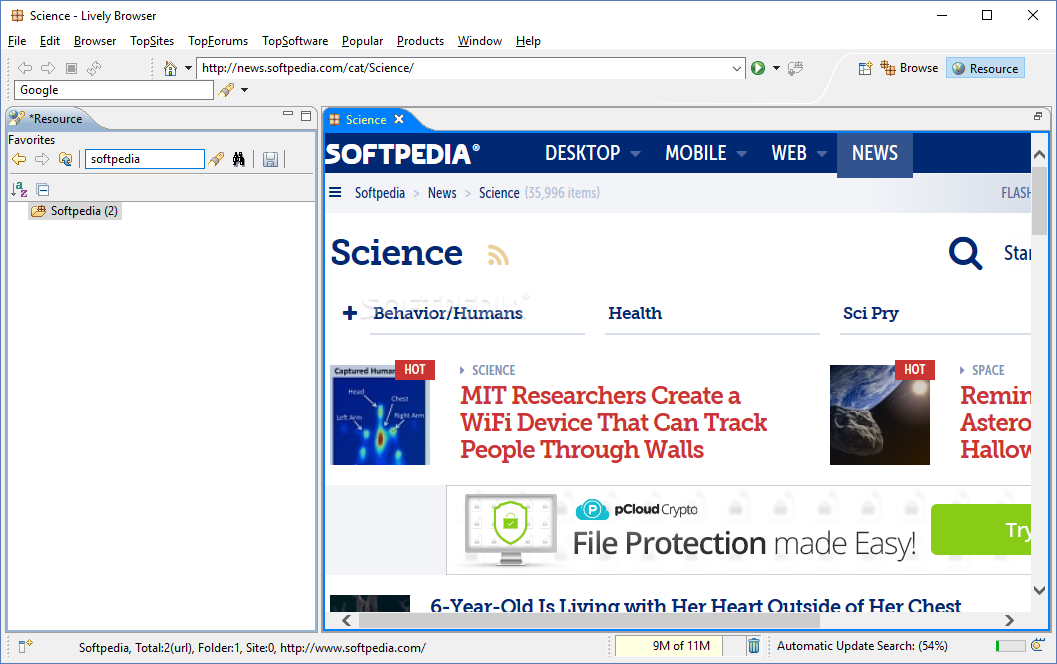Screen dimensions: 1057x664
Task: Click the Favorites forward arrow
Action: pos(42,159)
